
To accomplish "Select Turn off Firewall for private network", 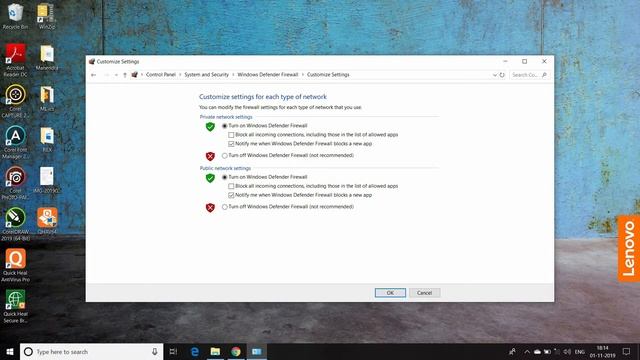I will (x=224, y=156).
